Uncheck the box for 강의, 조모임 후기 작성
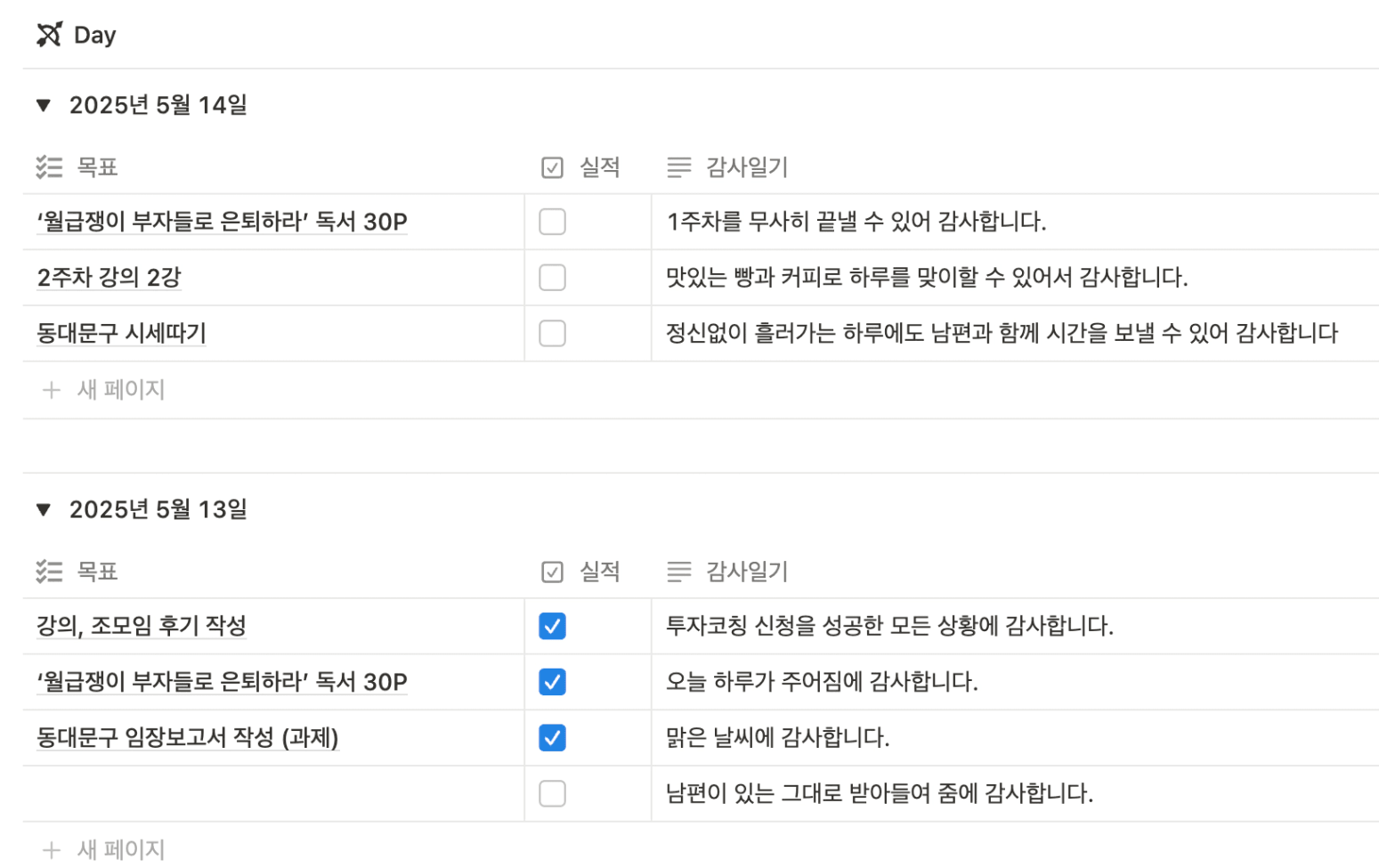 [x=552, y=627]
